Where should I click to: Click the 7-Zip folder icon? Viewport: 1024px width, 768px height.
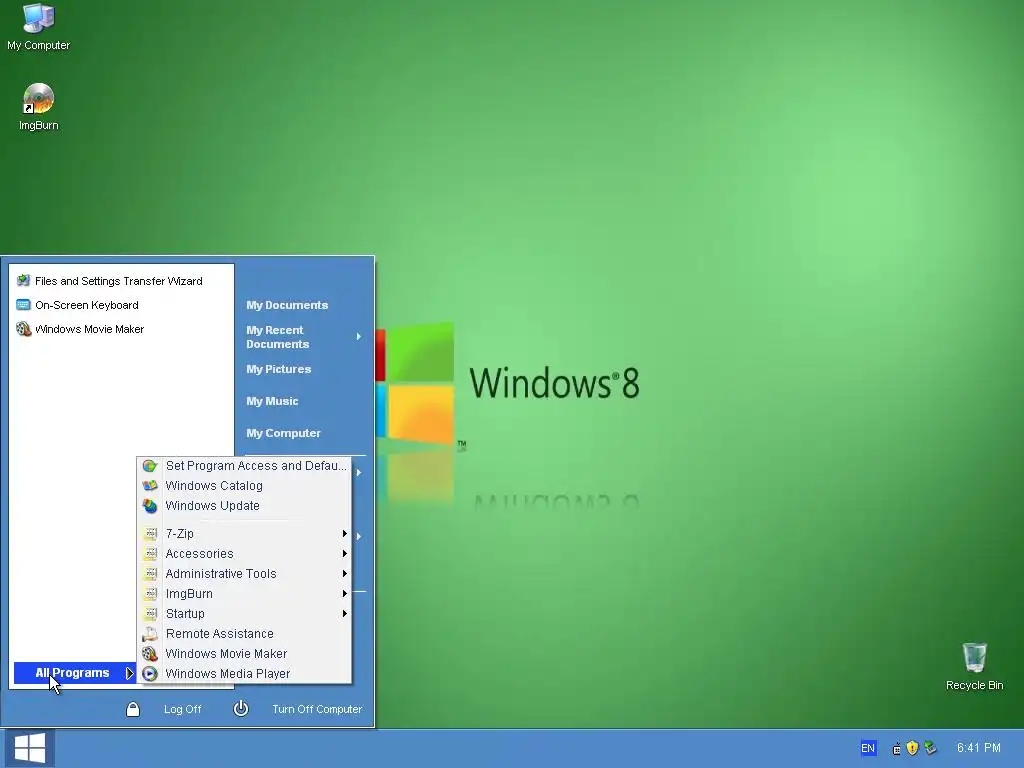(x=150, y=534)
